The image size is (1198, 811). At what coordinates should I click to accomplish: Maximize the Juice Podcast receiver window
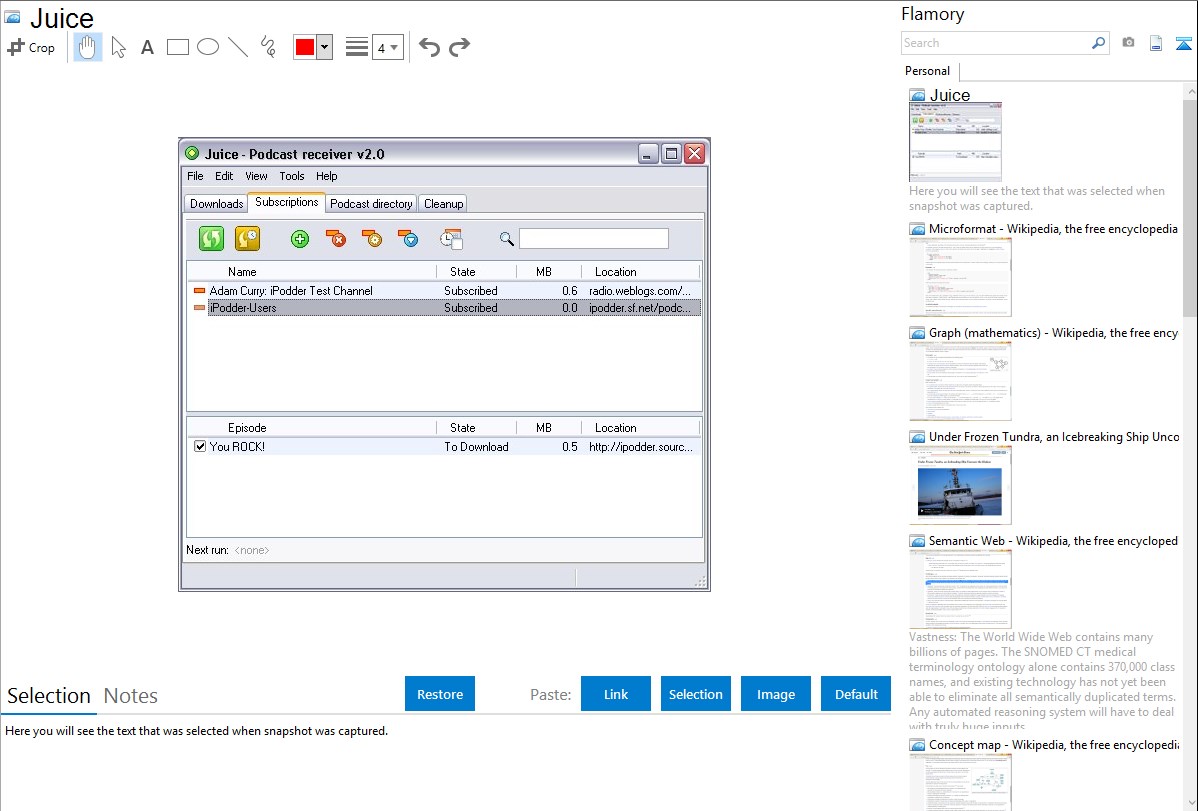671,154
